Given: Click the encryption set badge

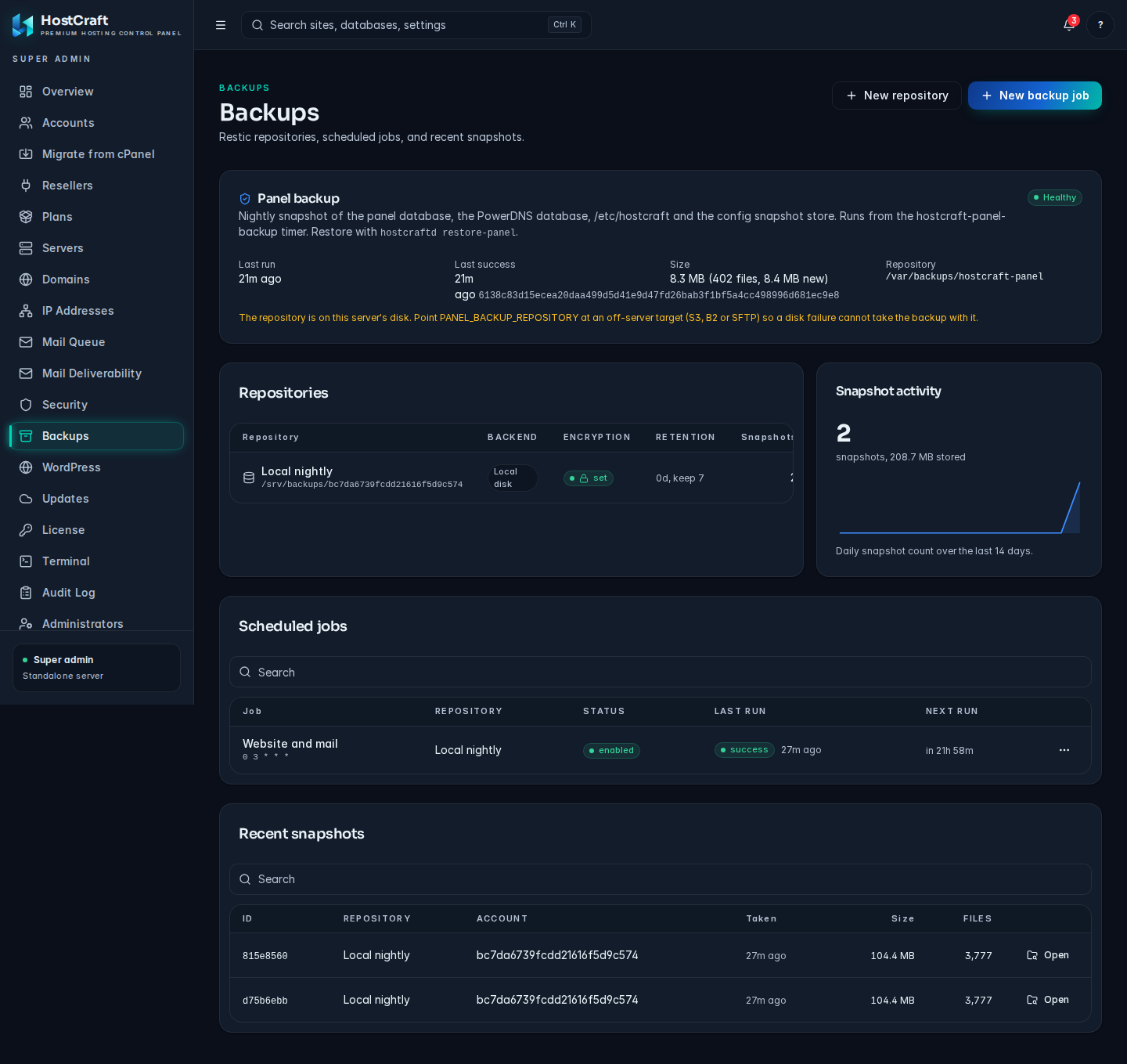Looking at the screenshot, I should click(589, 478).
